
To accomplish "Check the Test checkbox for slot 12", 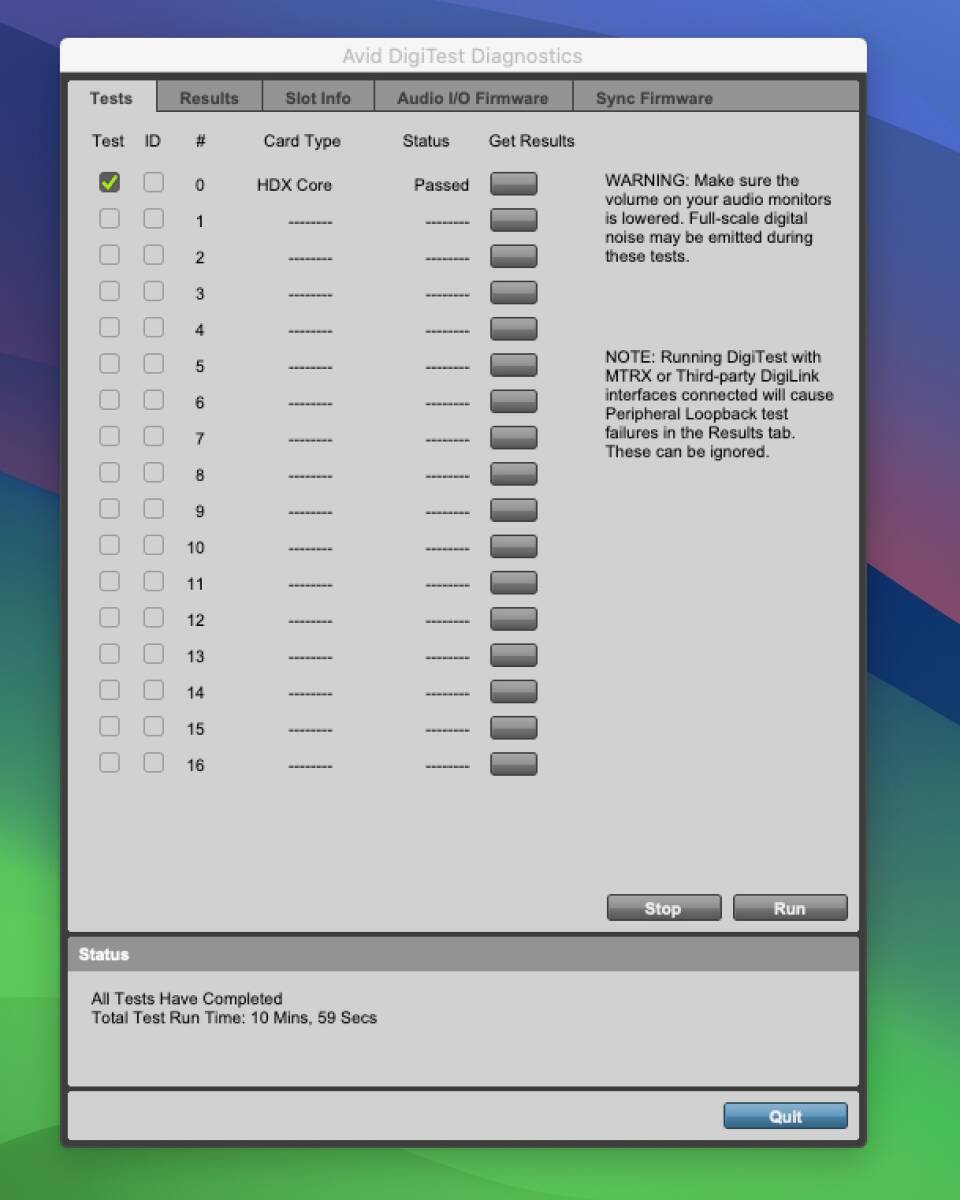I will (x=110, y=618).
